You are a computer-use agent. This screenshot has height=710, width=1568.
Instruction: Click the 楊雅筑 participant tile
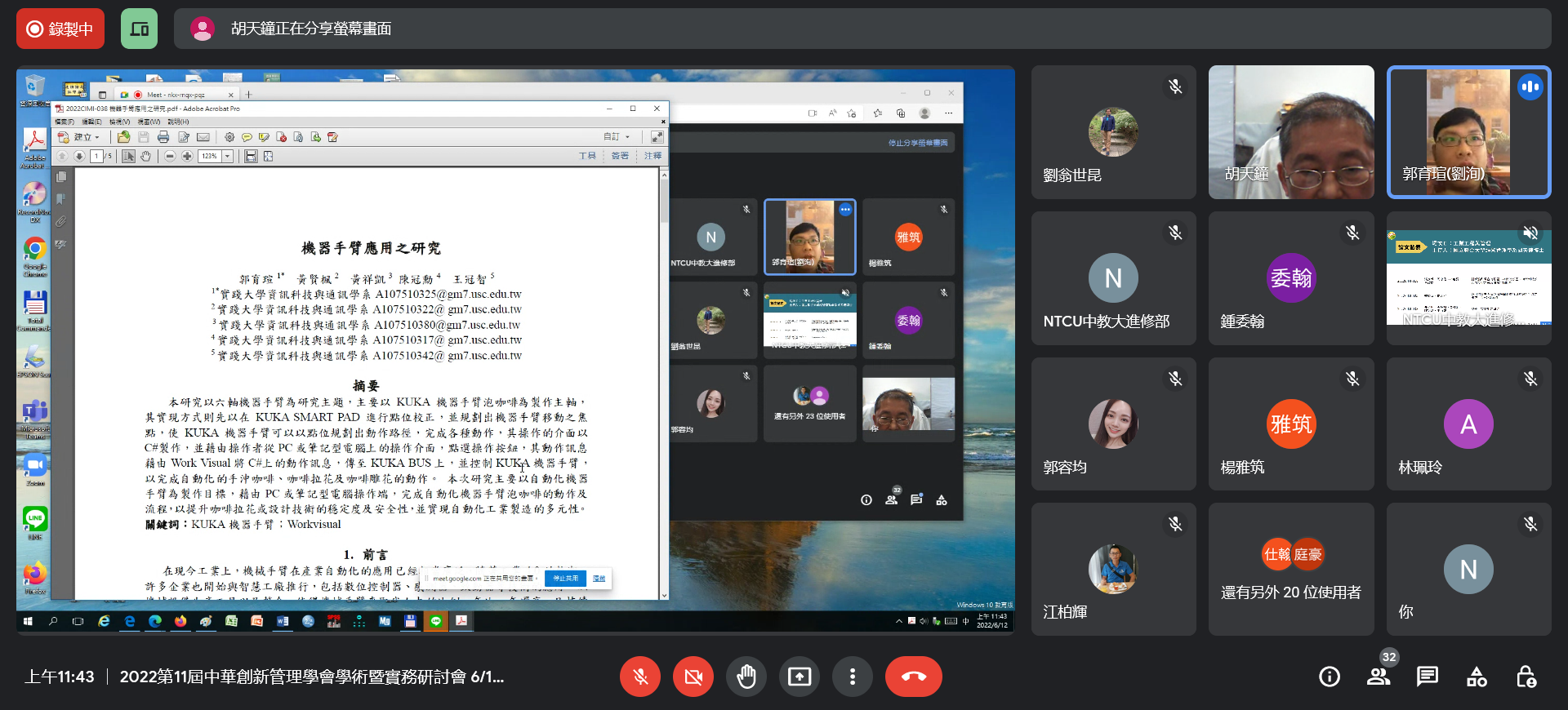(1290, 424)
